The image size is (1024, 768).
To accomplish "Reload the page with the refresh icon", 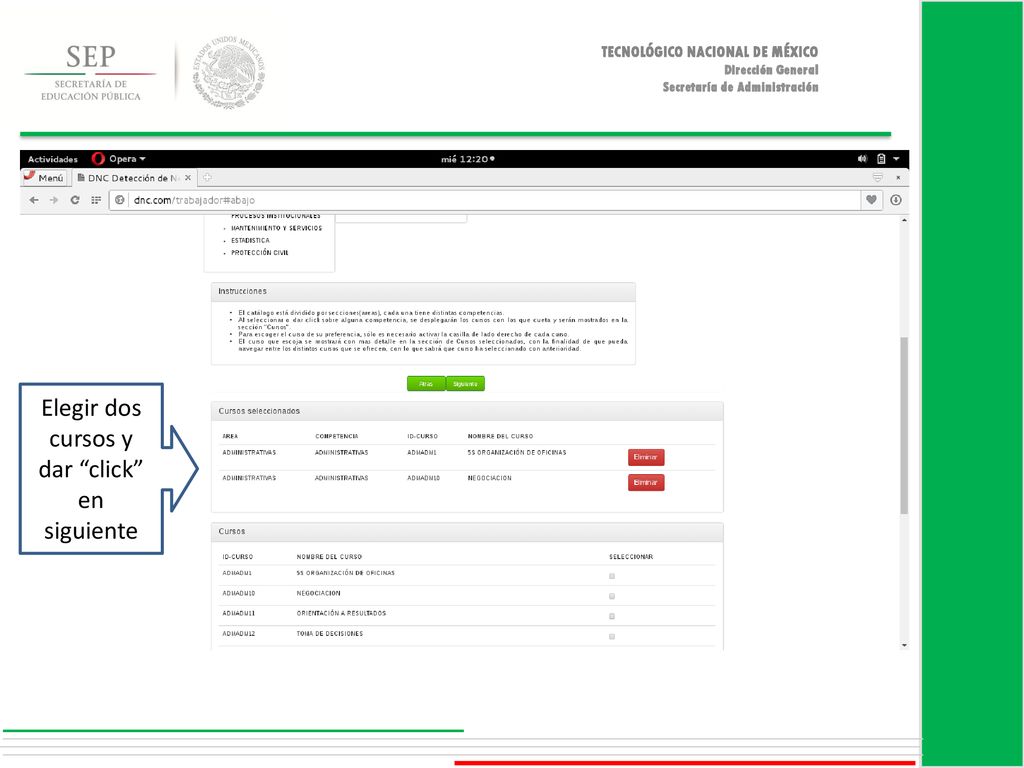I will click(x=75, y=200).
